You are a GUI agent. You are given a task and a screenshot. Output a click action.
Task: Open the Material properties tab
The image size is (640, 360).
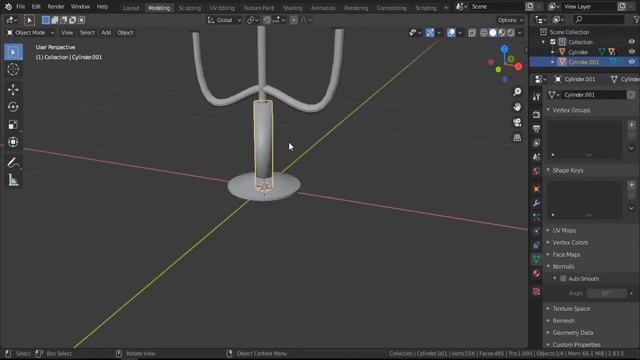[x=536, y=273]
